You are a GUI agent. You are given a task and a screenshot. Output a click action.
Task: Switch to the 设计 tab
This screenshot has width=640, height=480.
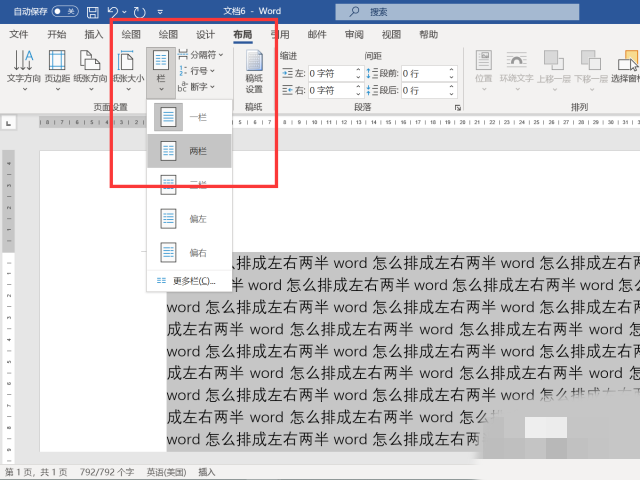click(x=205, y=35)
